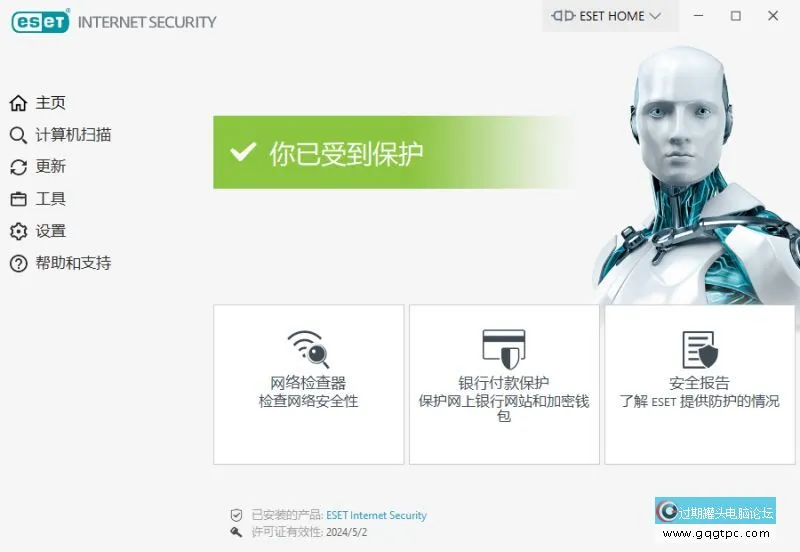Click the license validity date 2024/5/2
The width and height of the screenshot is (800, 552).
346,532
